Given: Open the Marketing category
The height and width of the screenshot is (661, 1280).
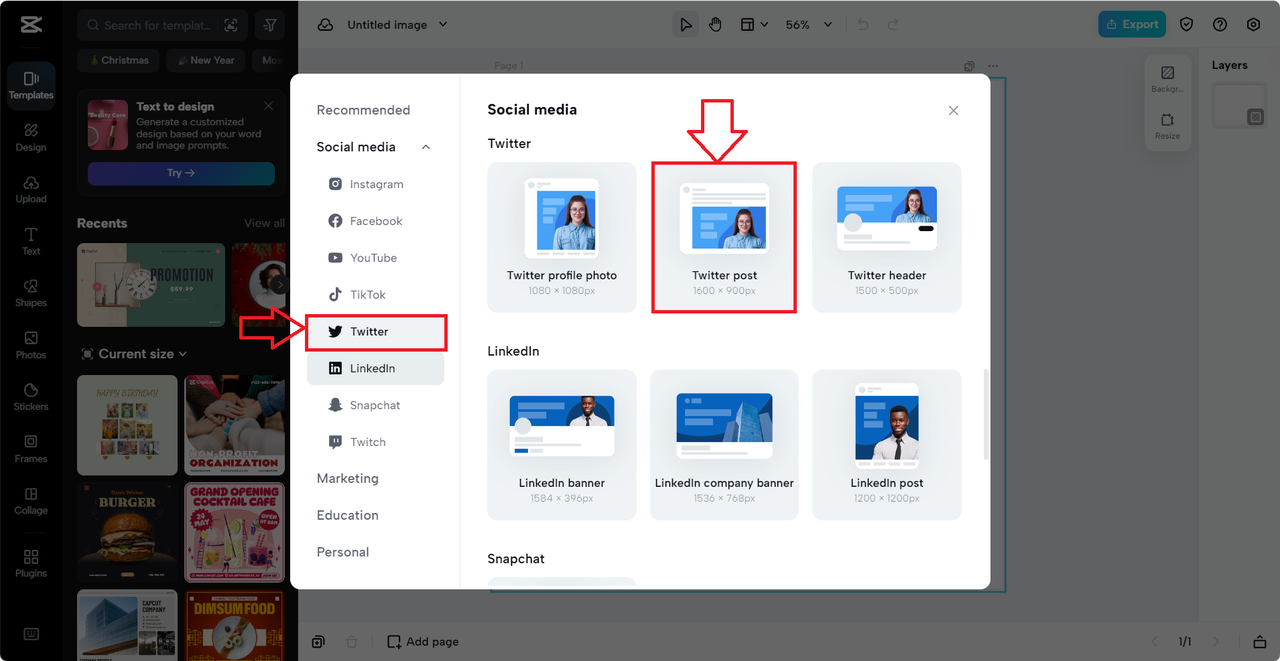Looking at the screenshot, I should [348, 478].
